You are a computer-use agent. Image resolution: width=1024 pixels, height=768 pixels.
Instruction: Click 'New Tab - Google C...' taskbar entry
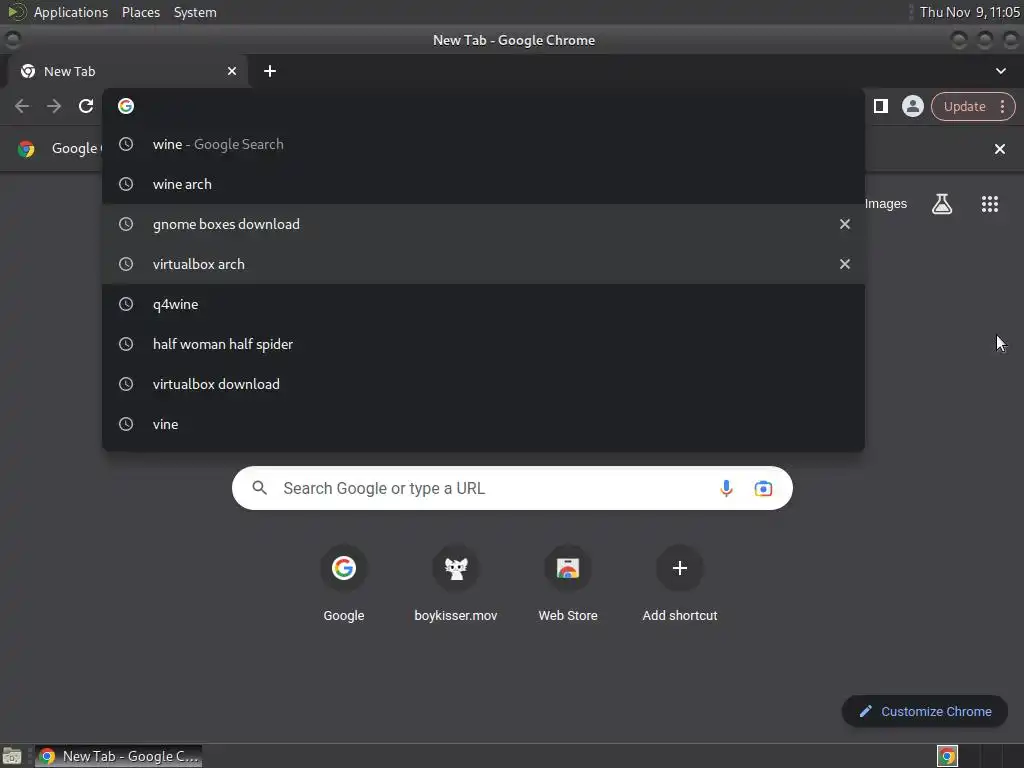(118, 756)
